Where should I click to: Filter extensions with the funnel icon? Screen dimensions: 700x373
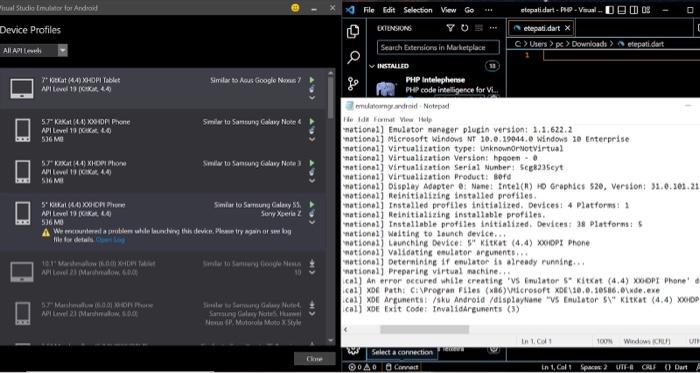(x=450, y=28)
